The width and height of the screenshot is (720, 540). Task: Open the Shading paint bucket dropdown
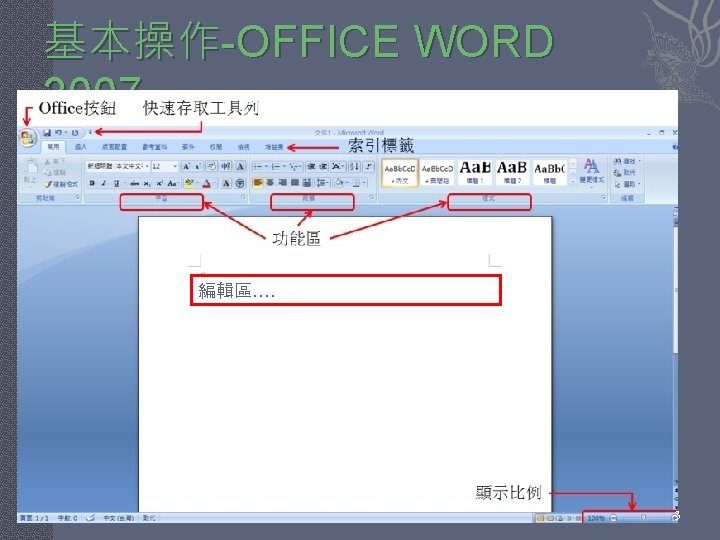point(340,183)
